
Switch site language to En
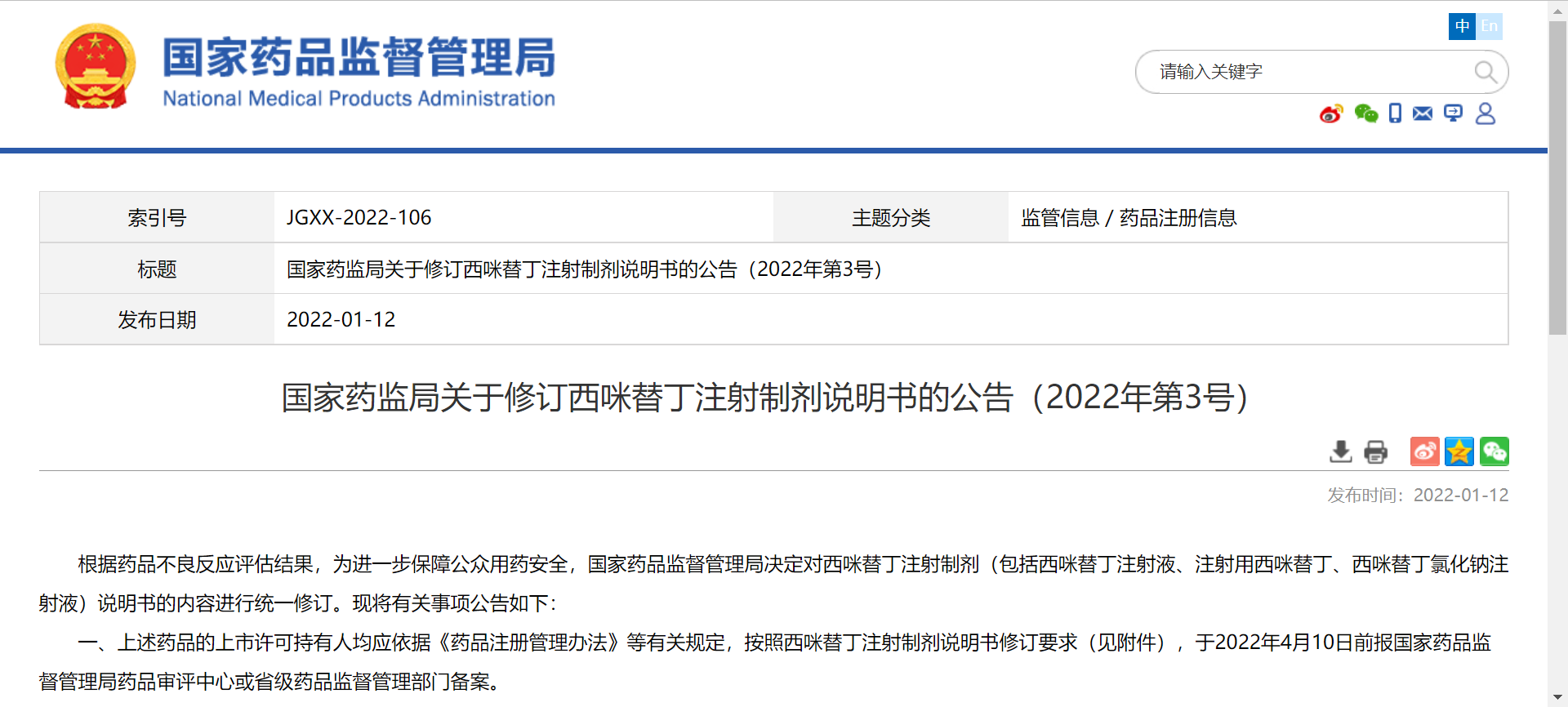click(x=1490, y=26)
